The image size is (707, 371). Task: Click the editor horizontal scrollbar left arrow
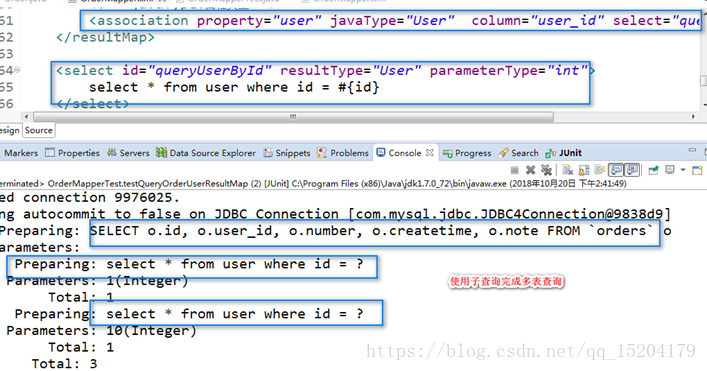pos(26,117)
